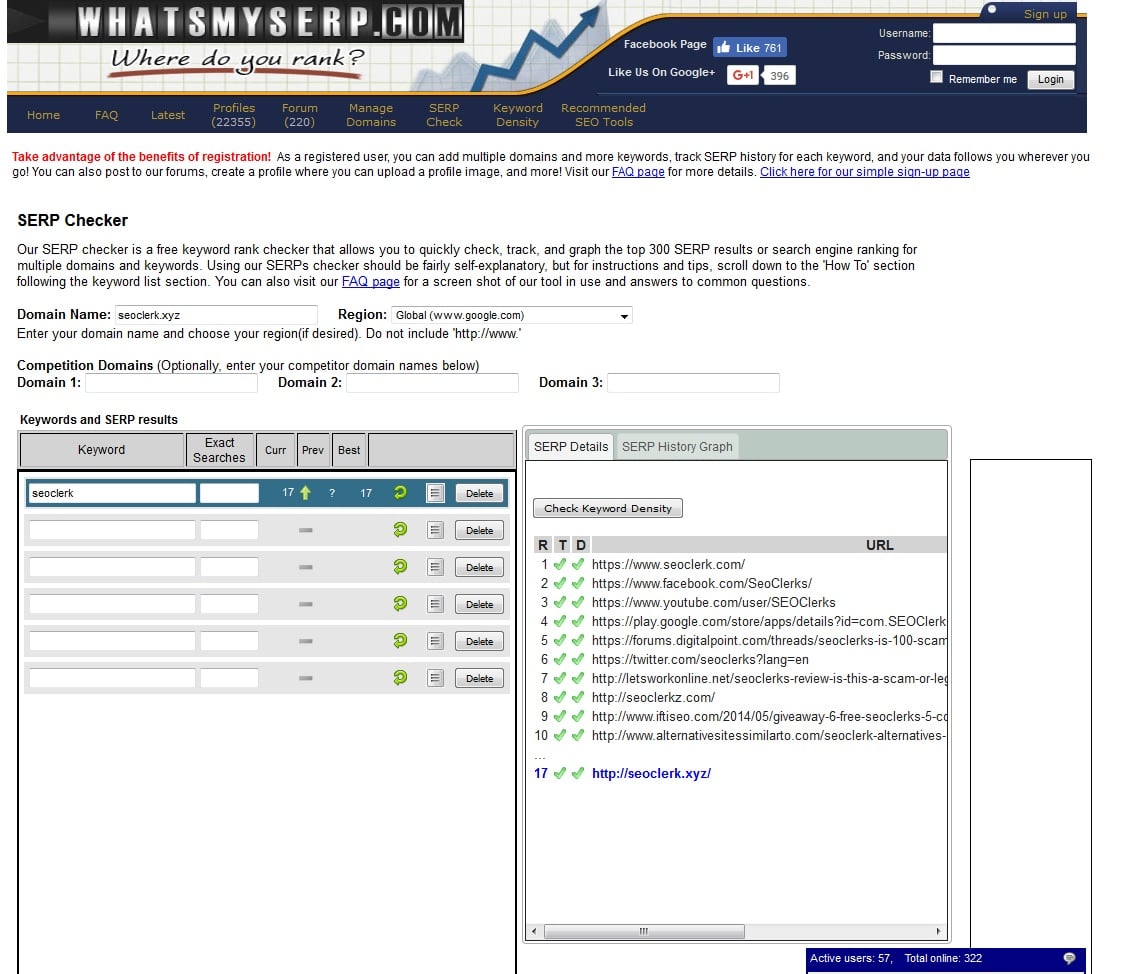Switch to the SERP Details tab

tap(570, 447)
